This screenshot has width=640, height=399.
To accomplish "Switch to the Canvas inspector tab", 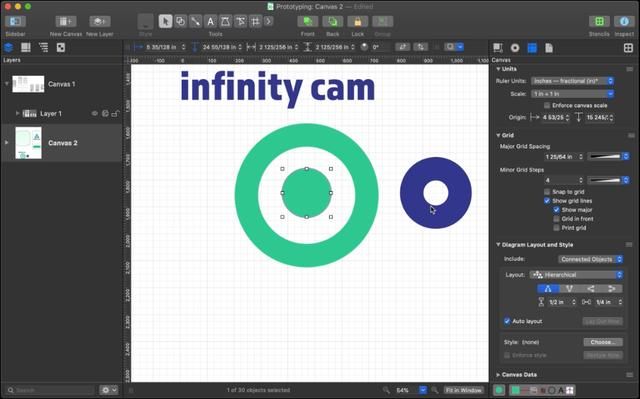I will coord(532,48).
